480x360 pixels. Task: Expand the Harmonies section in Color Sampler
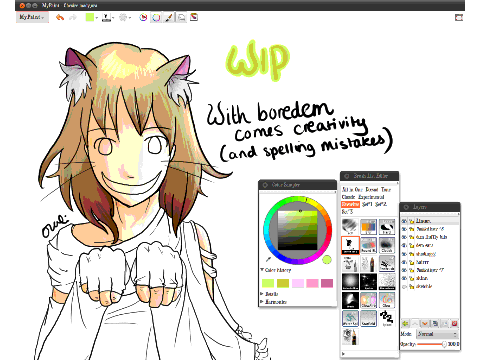click(274, 302)
